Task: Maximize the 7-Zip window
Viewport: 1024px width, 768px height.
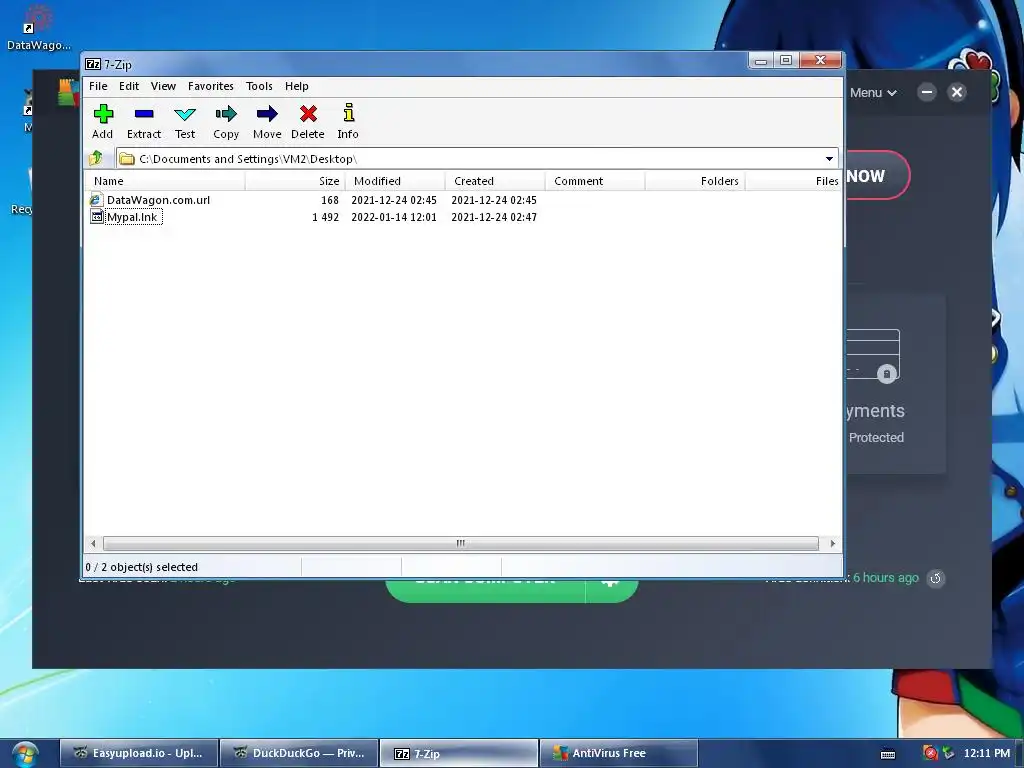Action: tap(786, 61)
